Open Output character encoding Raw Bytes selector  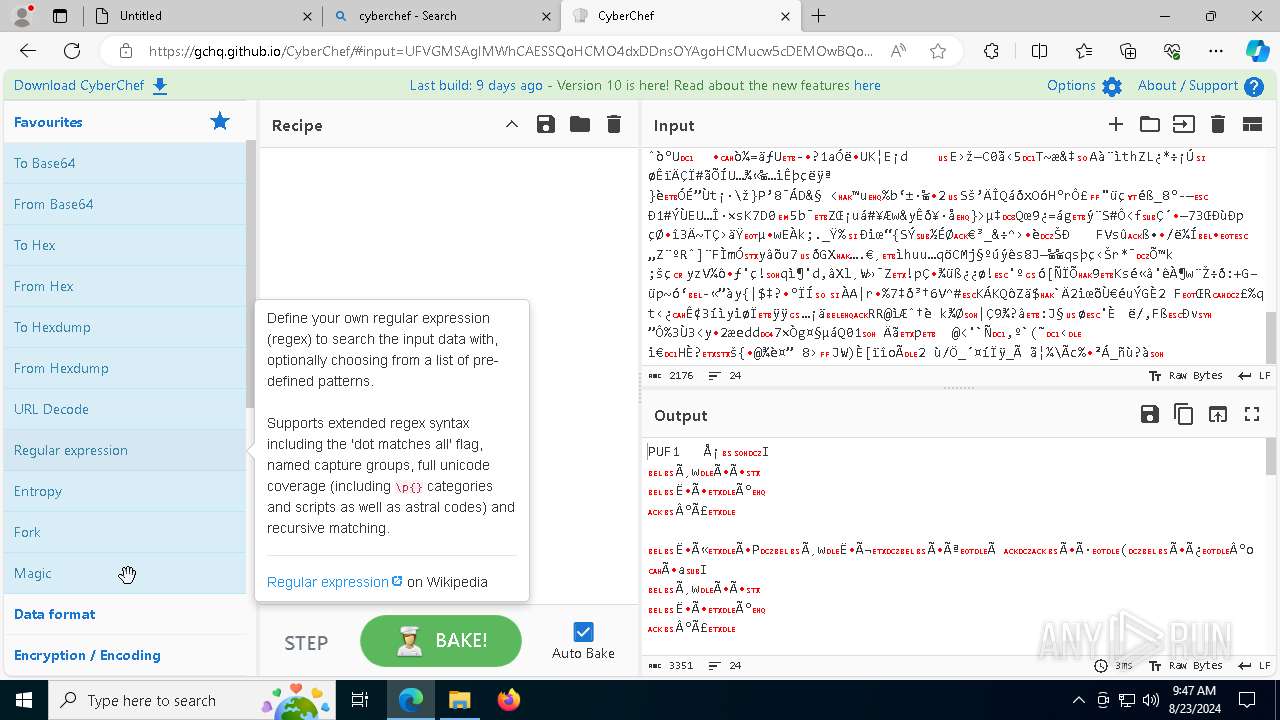1186,665
